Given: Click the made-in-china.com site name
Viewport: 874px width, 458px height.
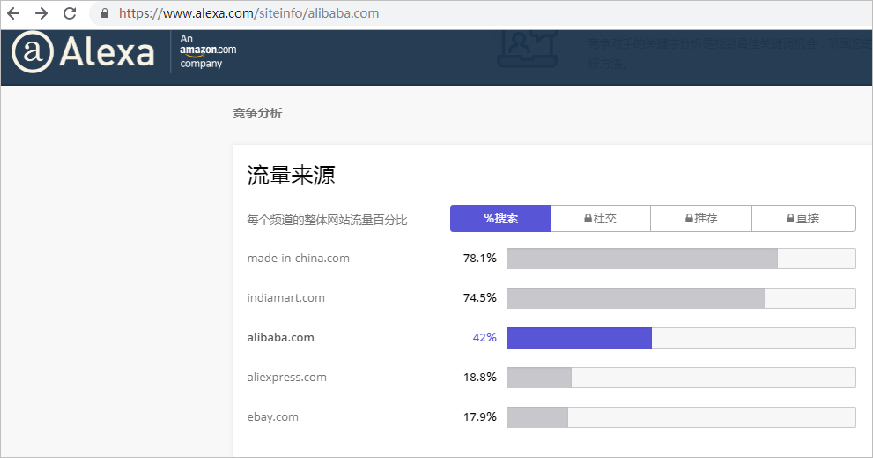Looking at the screenshot, I should (x=298, y=258).
